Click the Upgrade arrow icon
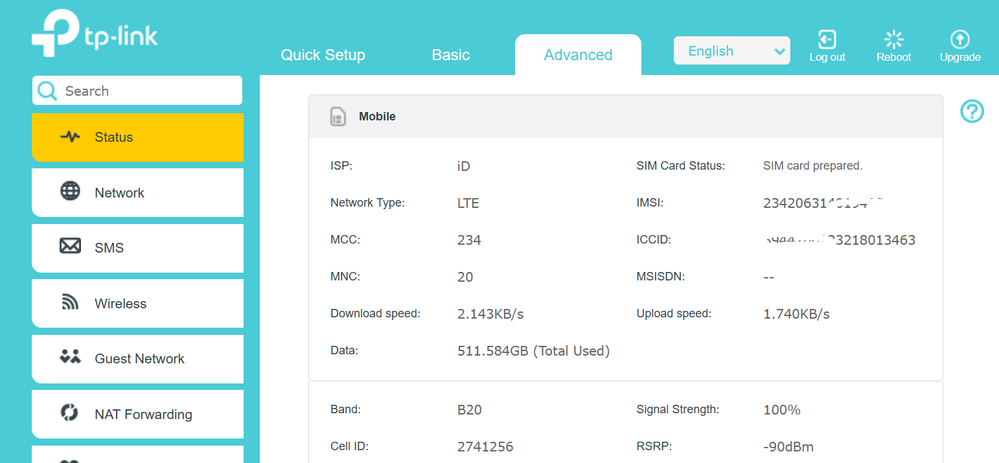The height and width of the screenshot is (463, 999). point(959,39)
